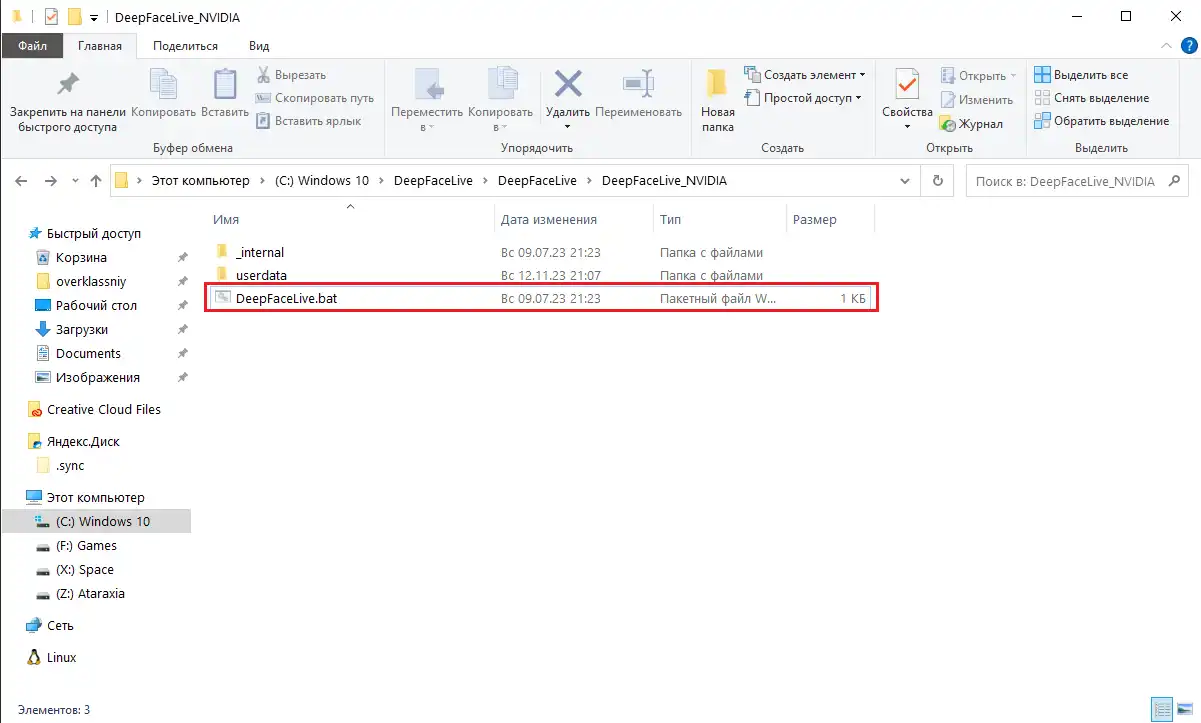Switch to details view in status bar
Image resolution: width=1201 pixels, height=723 pixels.
pyautogui.click(x=1162, y=709)
